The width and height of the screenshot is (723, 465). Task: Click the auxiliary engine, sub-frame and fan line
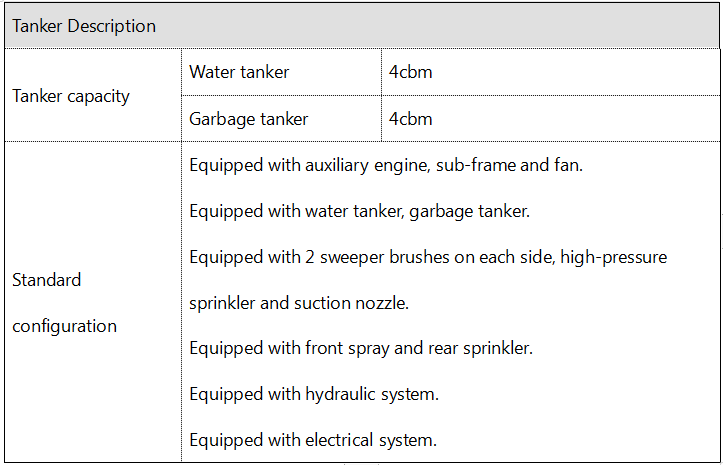coord(386,165)
